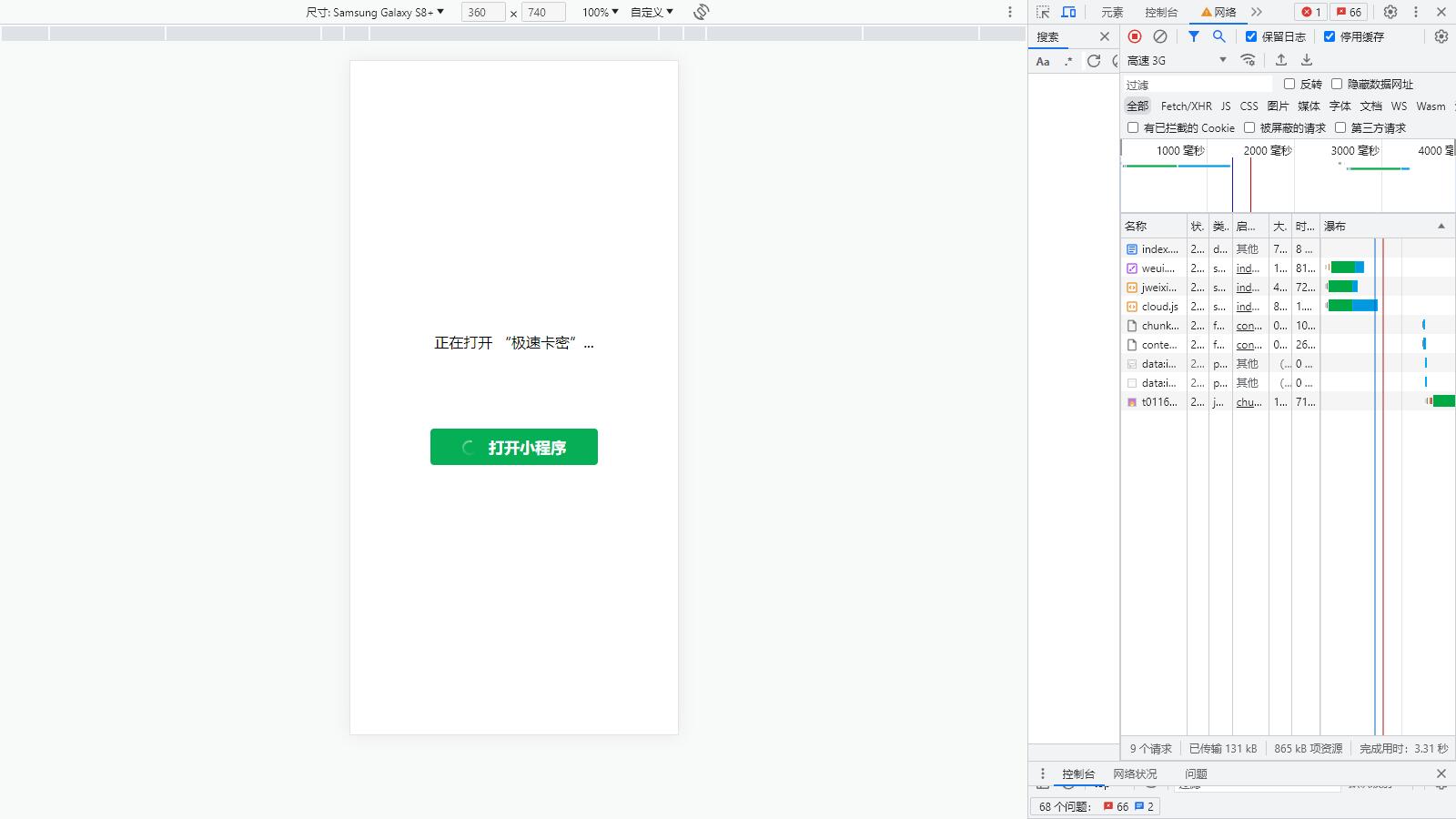Open network search with the magnifier icon

pyautogui.click(x=1219, y=36)
